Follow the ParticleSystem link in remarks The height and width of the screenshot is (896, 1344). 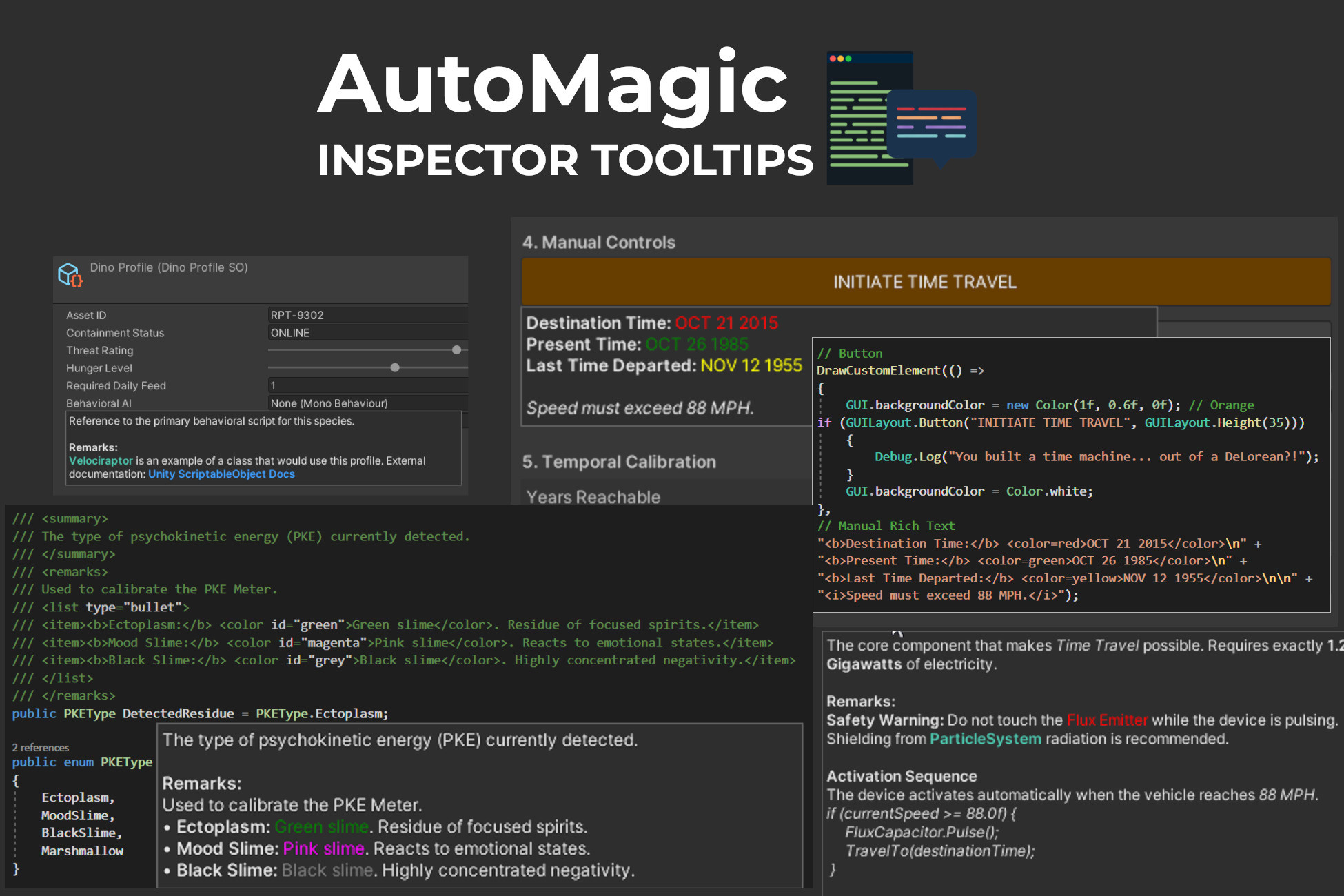(985, 739)
